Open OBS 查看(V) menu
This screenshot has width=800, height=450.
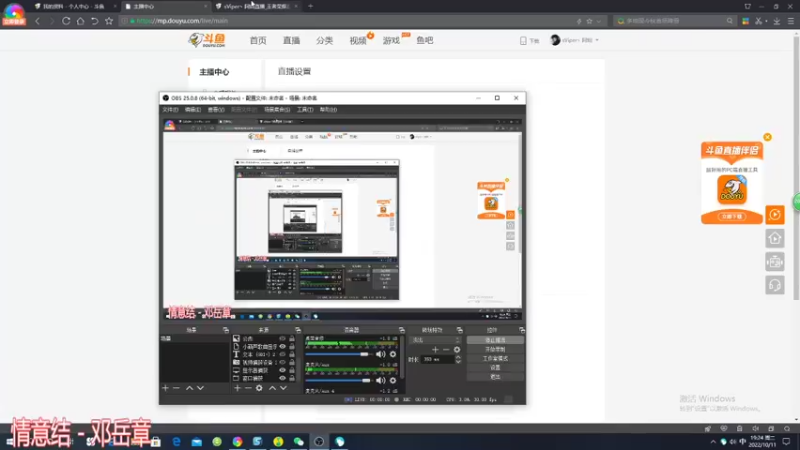click(x=216, y=110)
